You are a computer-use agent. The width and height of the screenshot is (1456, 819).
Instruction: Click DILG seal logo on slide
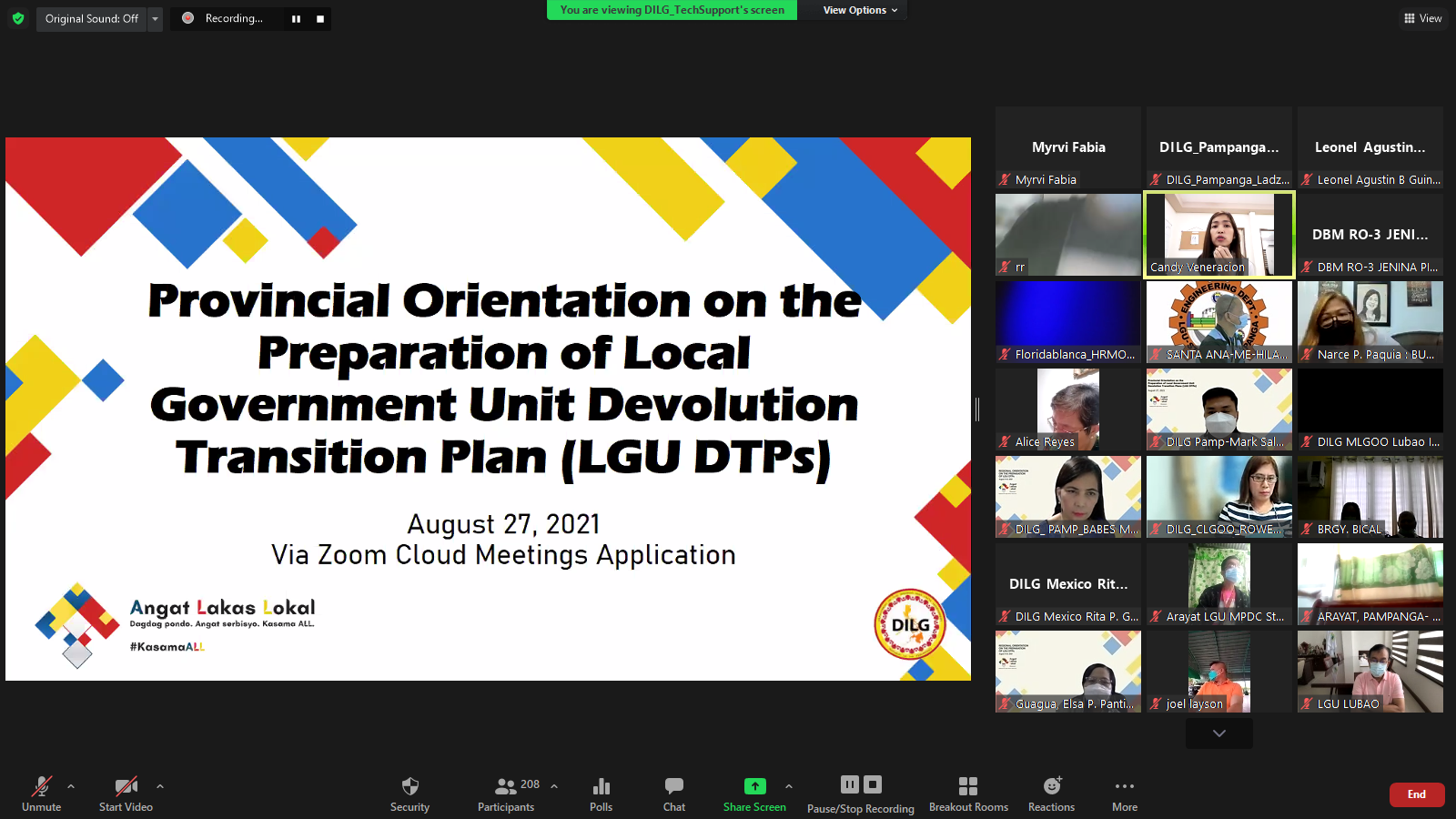pos(910,624)
